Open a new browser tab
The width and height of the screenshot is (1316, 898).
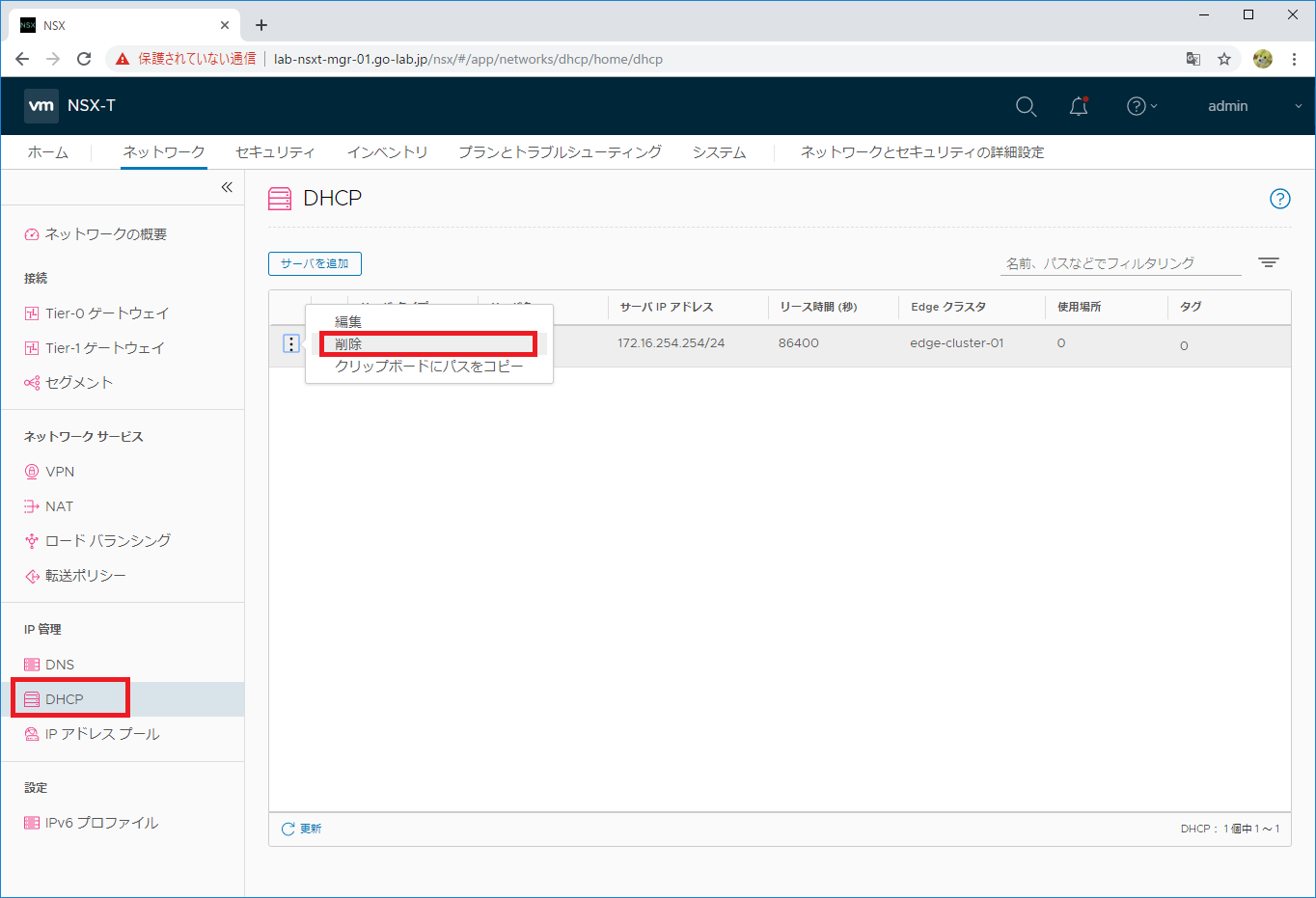[261, 25]
